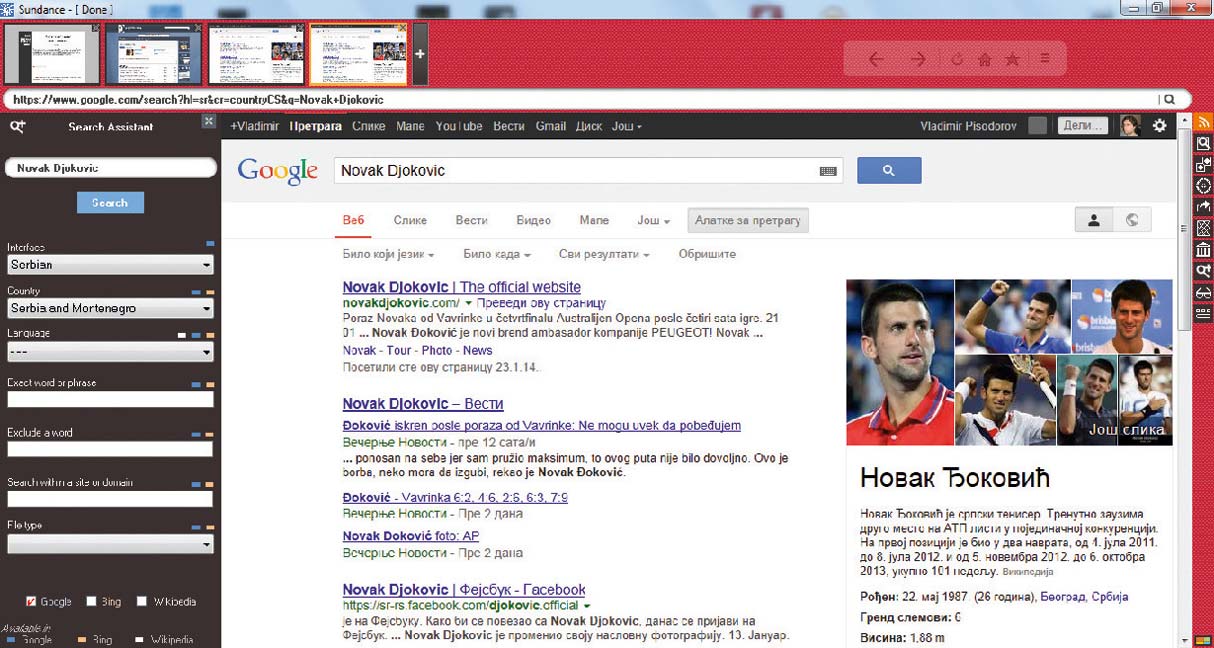Reload the page with the refresh icon
The height and width of the screenshot is (648, 1214).
957,60
